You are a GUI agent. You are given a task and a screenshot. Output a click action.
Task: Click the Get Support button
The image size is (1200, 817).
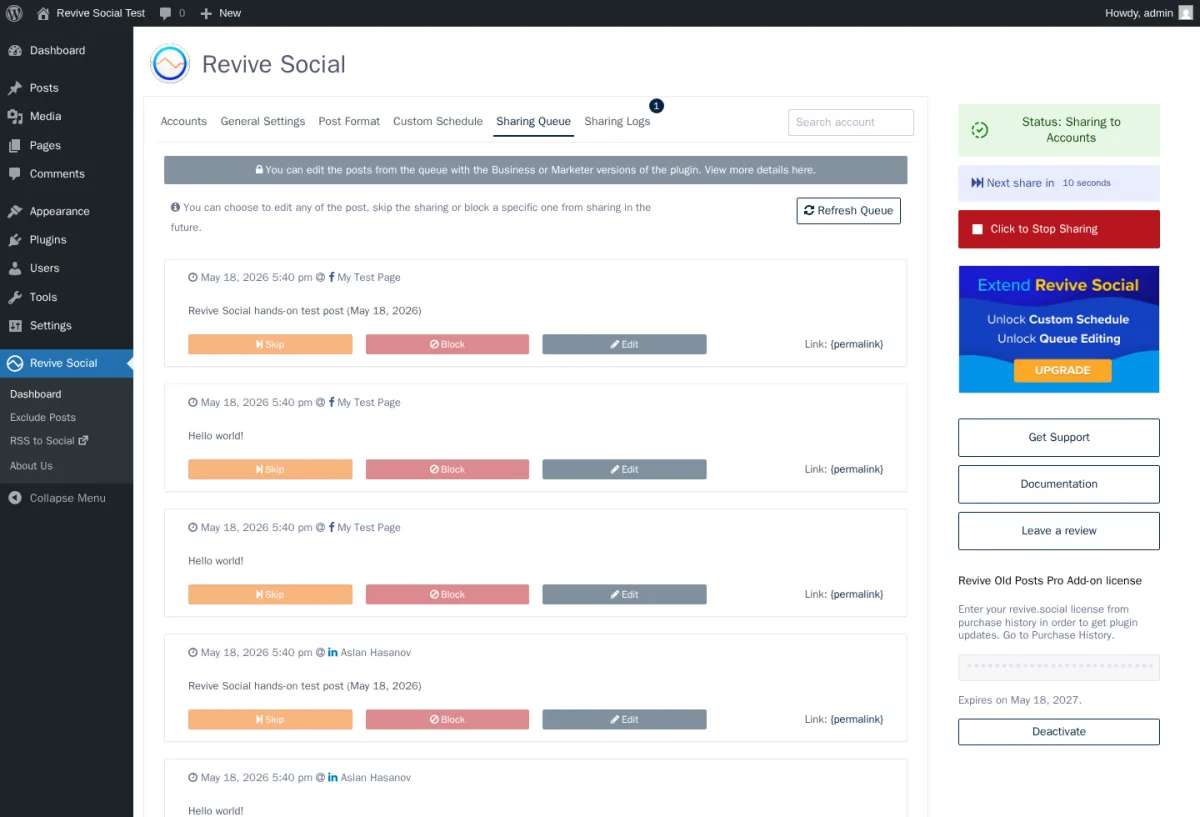tap(1059, 437)
